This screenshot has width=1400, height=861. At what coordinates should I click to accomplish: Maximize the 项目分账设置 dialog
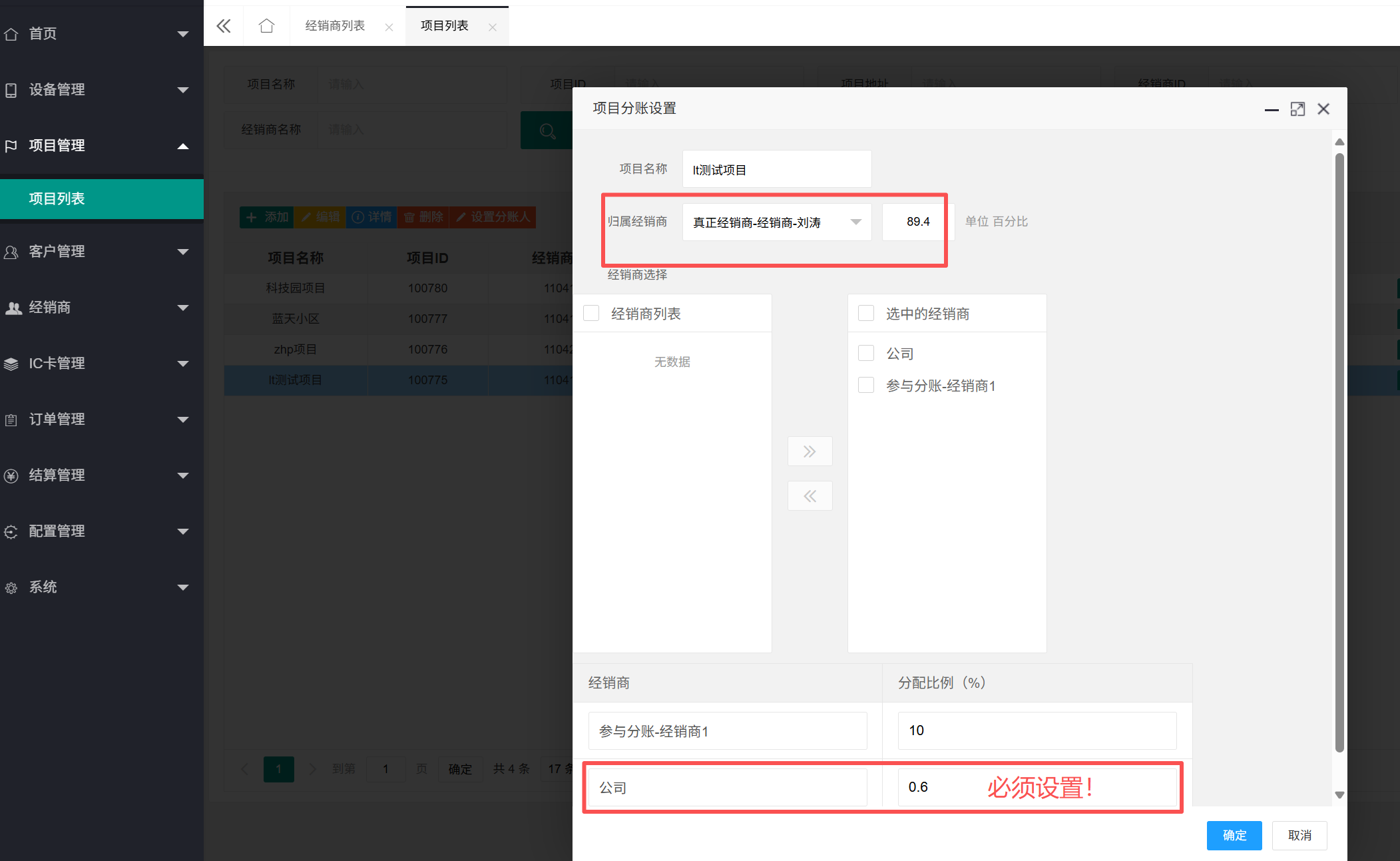1297,109
